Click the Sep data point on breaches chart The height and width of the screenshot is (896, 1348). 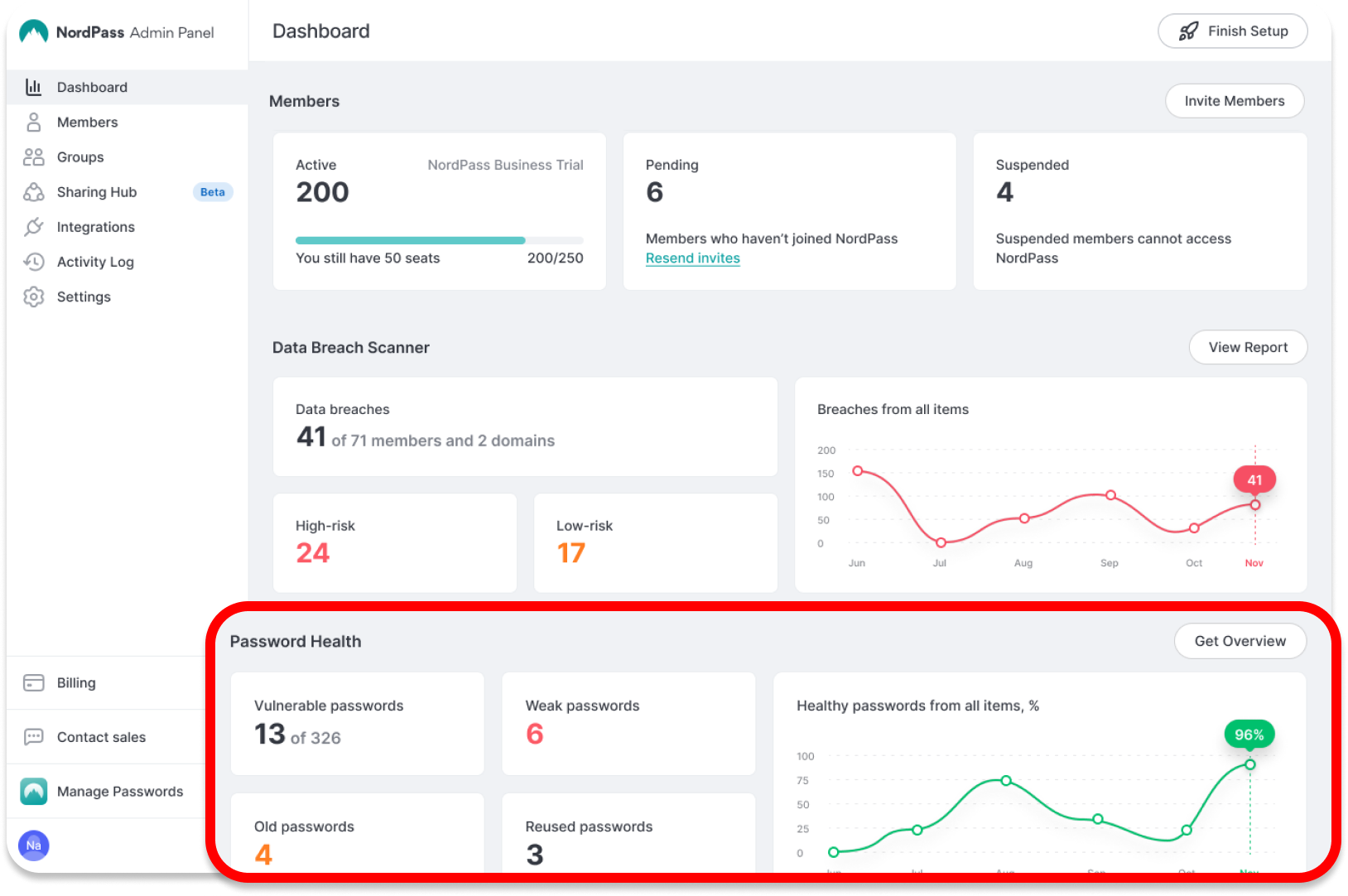[x=1110, y=495]
